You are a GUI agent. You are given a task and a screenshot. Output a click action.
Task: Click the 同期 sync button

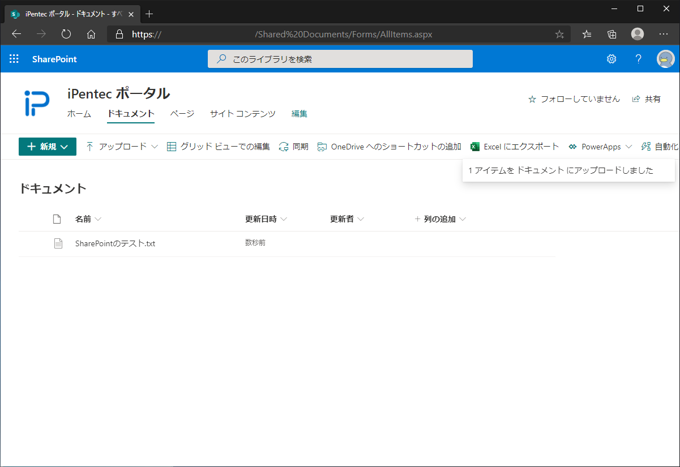click(x=294, y=147)
